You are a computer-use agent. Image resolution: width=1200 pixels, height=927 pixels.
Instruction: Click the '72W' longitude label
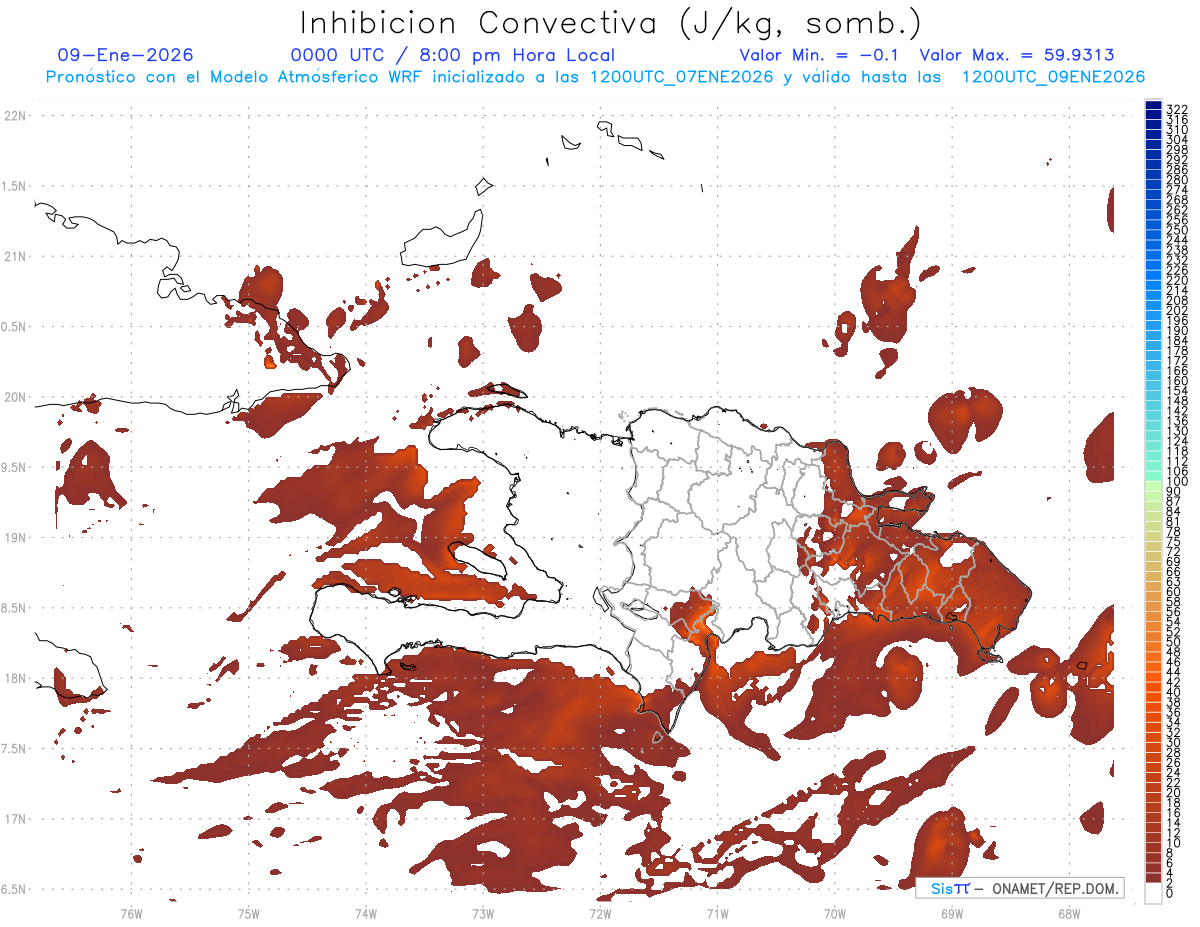600,913
